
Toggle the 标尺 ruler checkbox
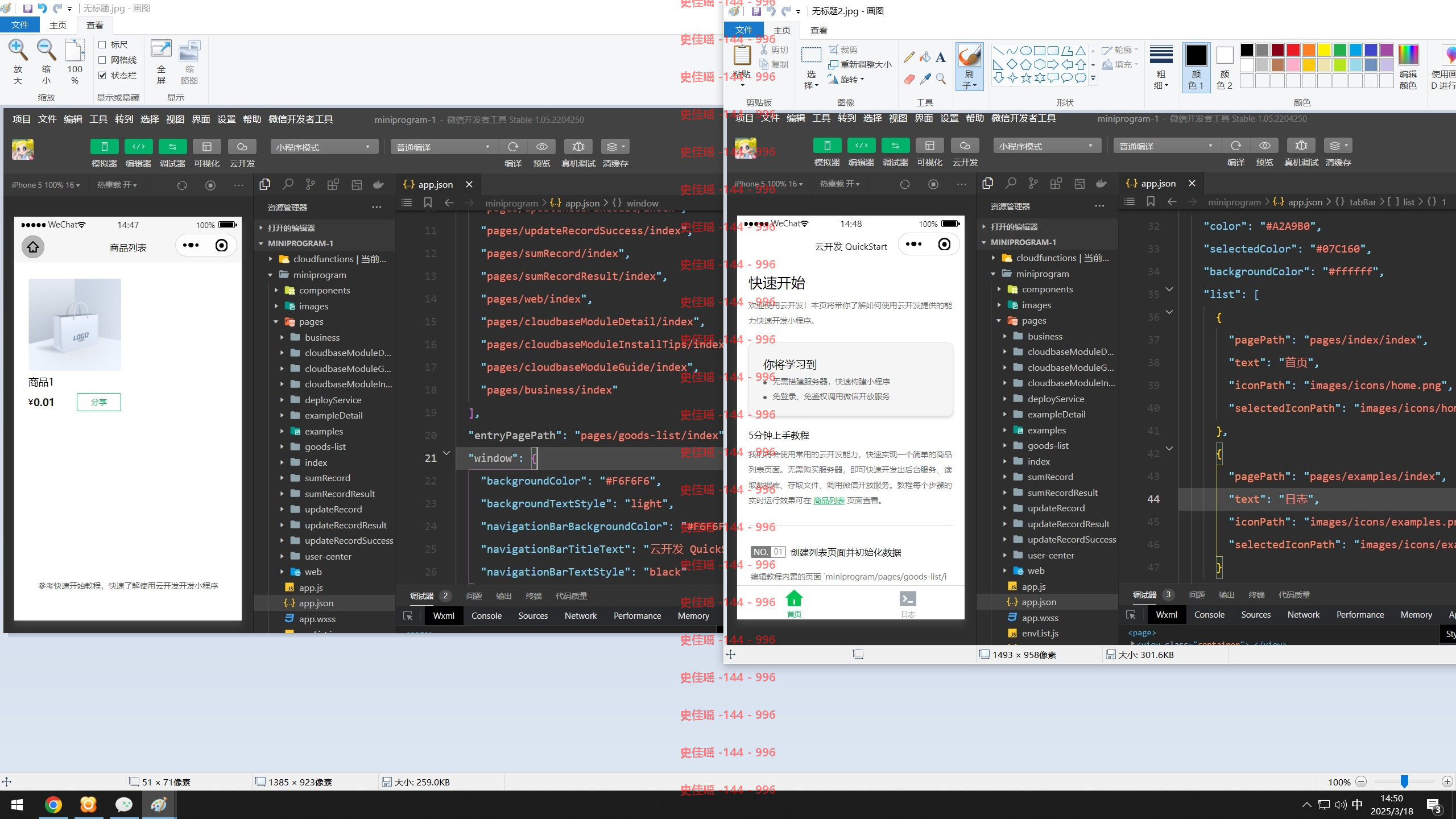102,44
